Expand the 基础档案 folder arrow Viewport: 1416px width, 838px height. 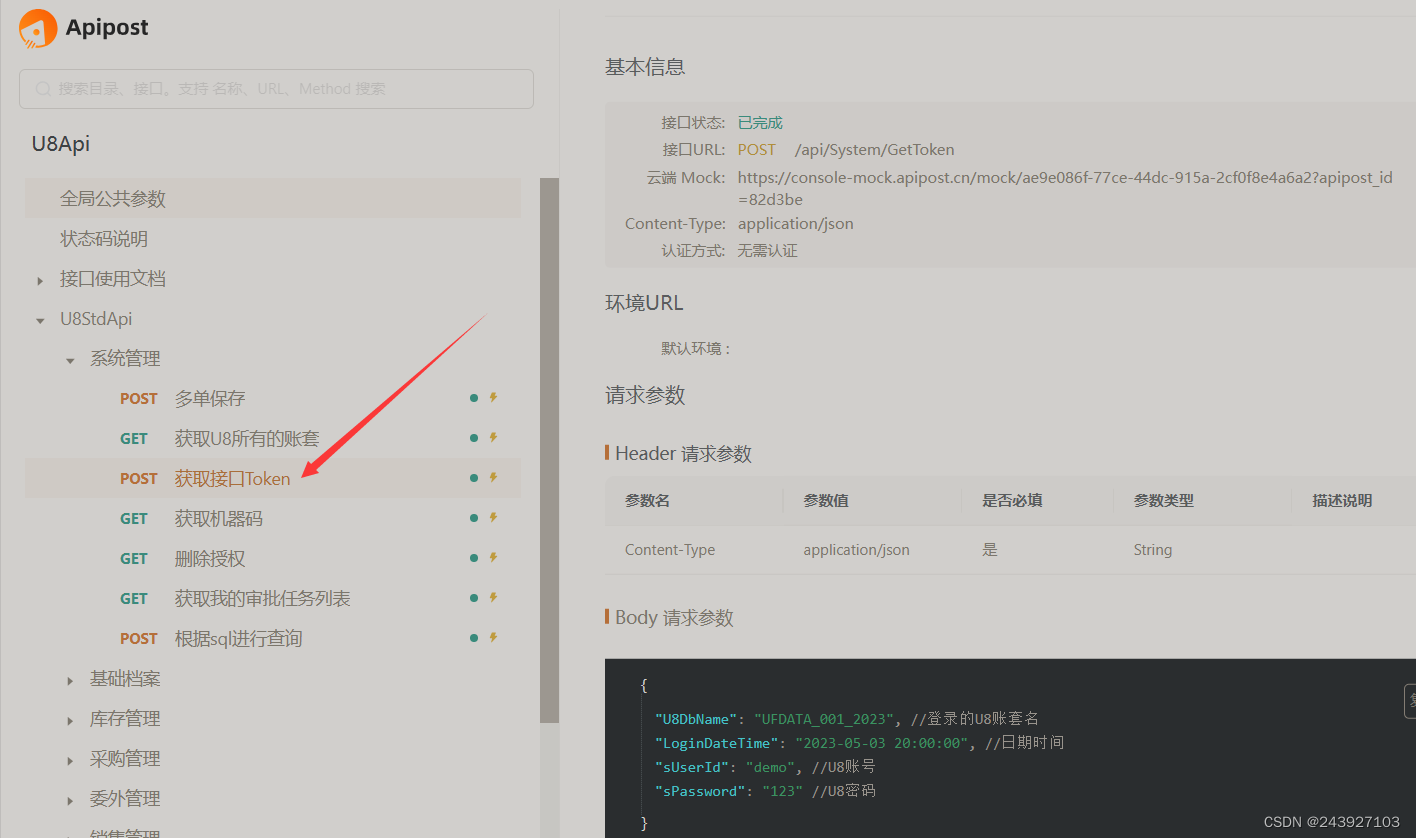tap(70, 681)
